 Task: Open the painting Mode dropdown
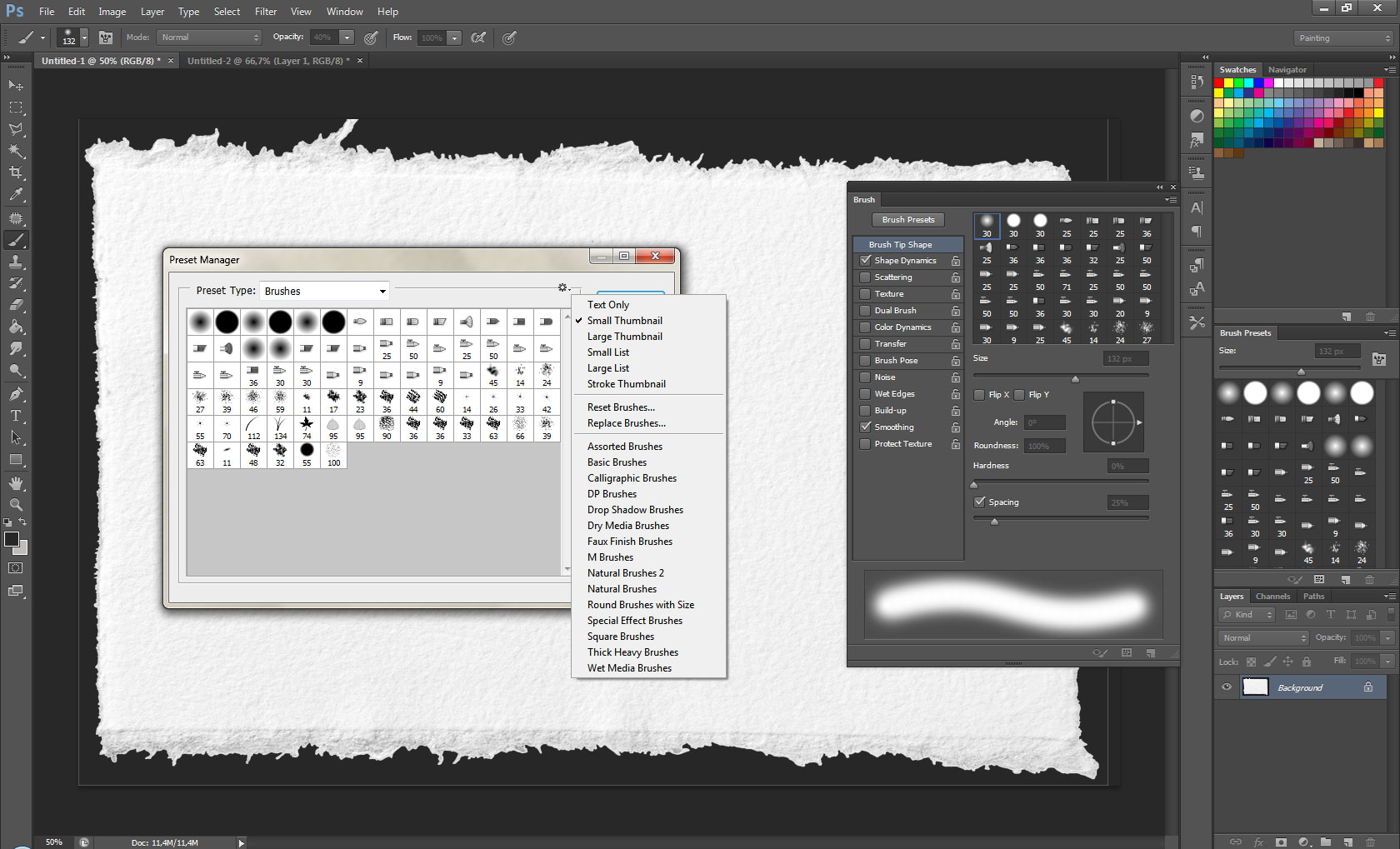click(x=209, y=37)
